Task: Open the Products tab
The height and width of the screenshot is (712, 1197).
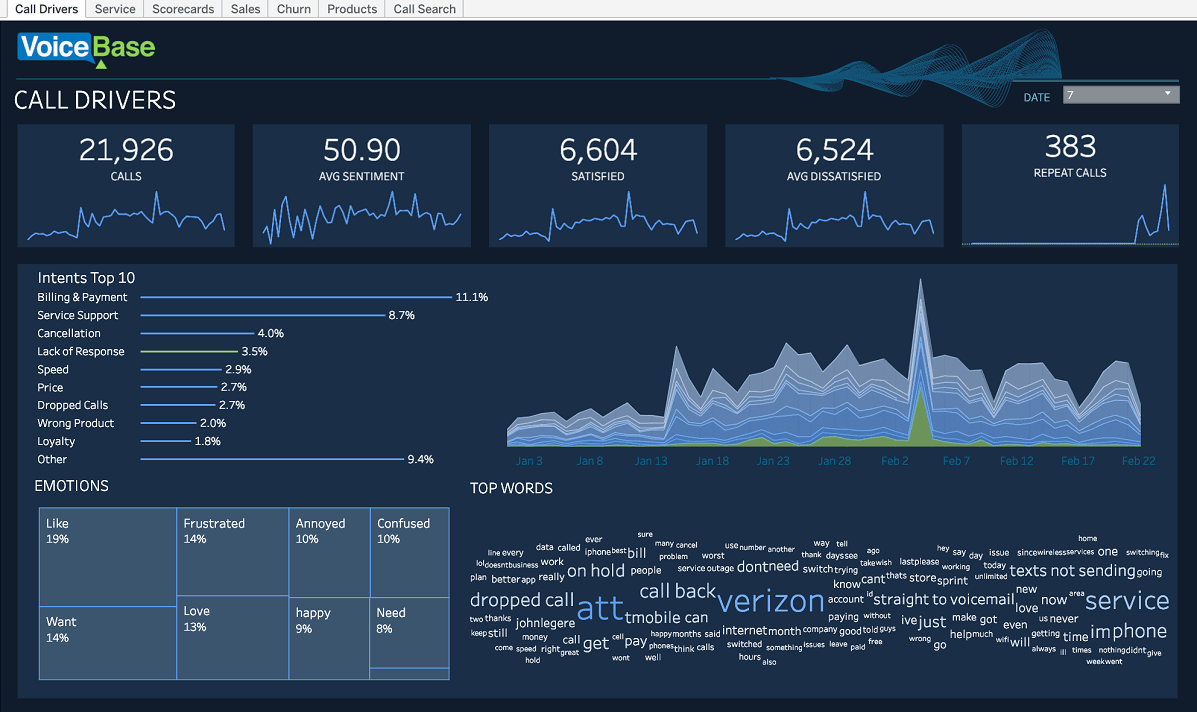Action: click(351, 8)
